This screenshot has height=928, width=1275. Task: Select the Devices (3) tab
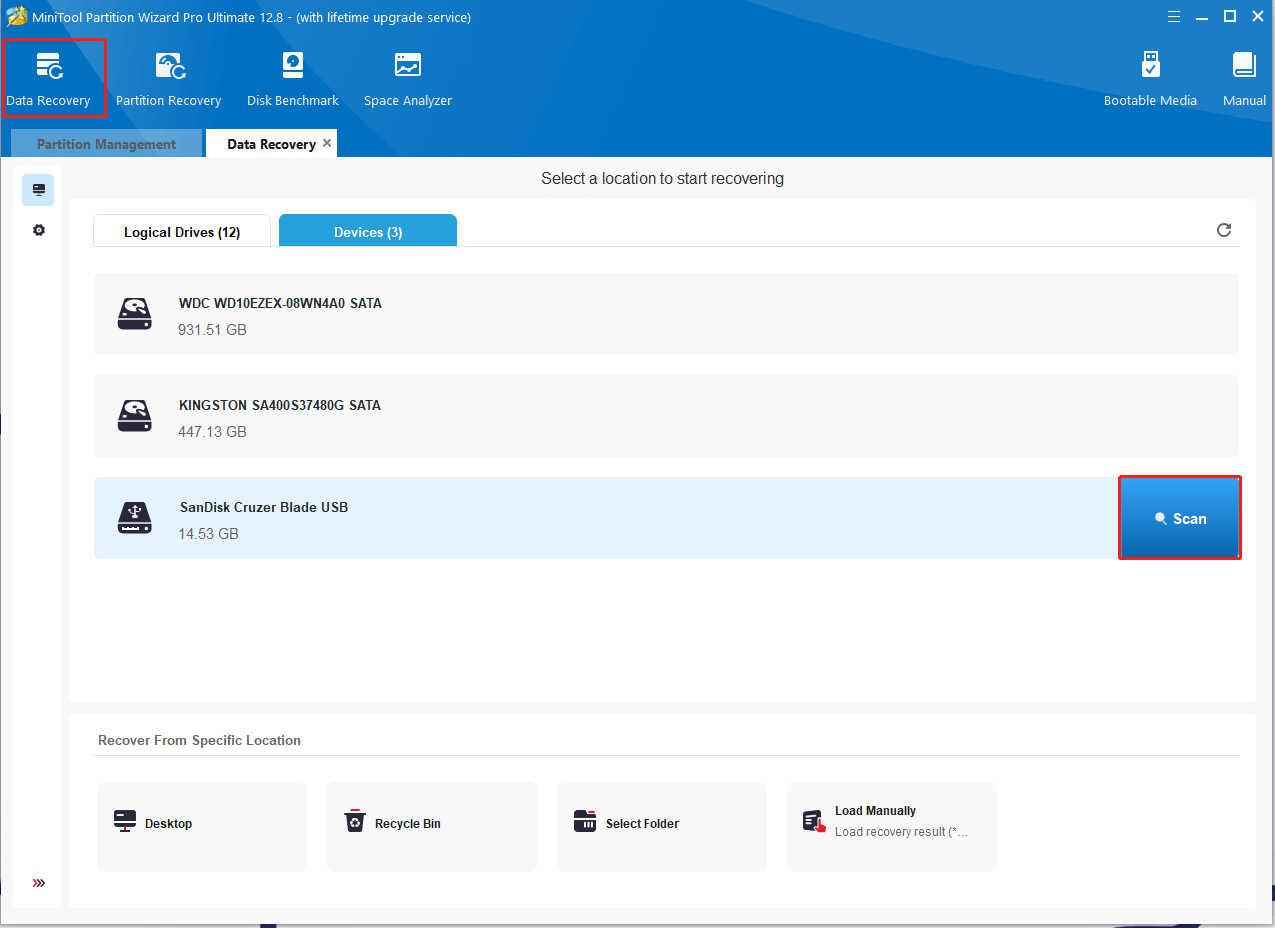(x=368, y=232)
